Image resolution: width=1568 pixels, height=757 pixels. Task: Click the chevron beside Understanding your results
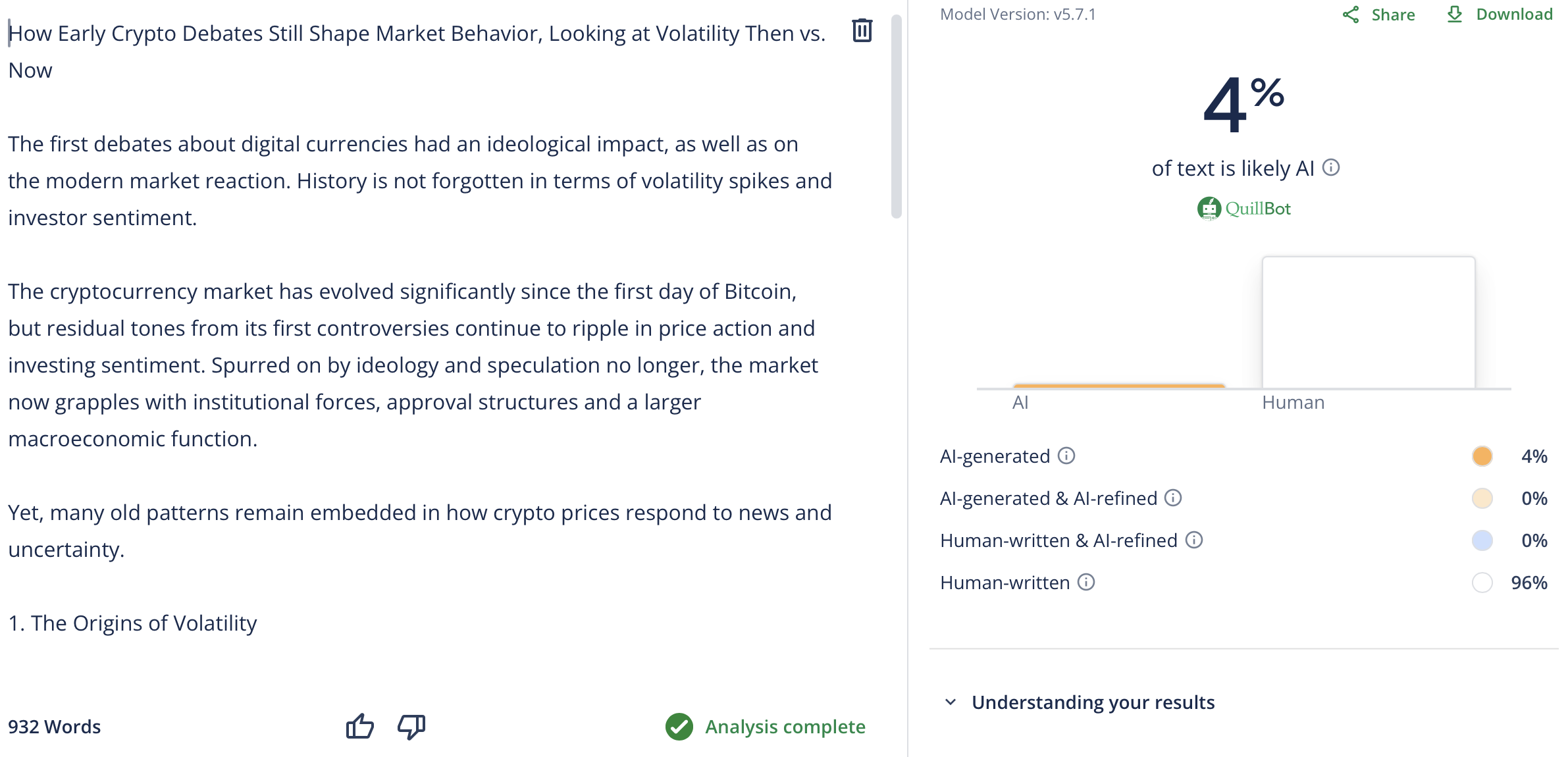[951, 702]
